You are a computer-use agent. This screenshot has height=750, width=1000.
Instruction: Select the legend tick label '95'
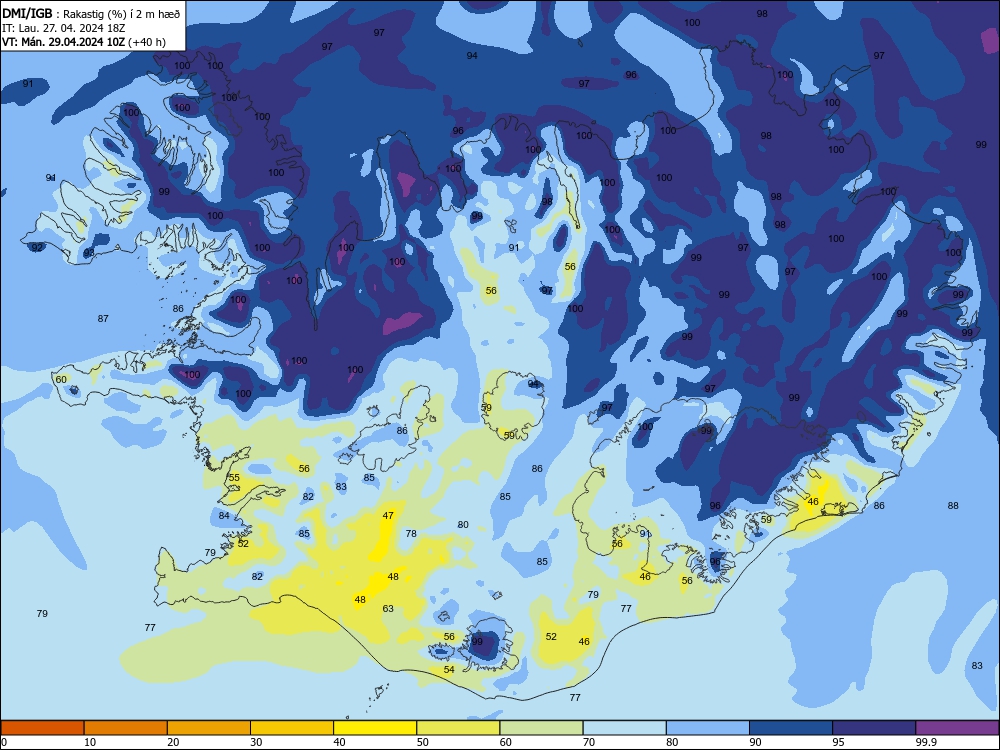(x=839, y=742)
